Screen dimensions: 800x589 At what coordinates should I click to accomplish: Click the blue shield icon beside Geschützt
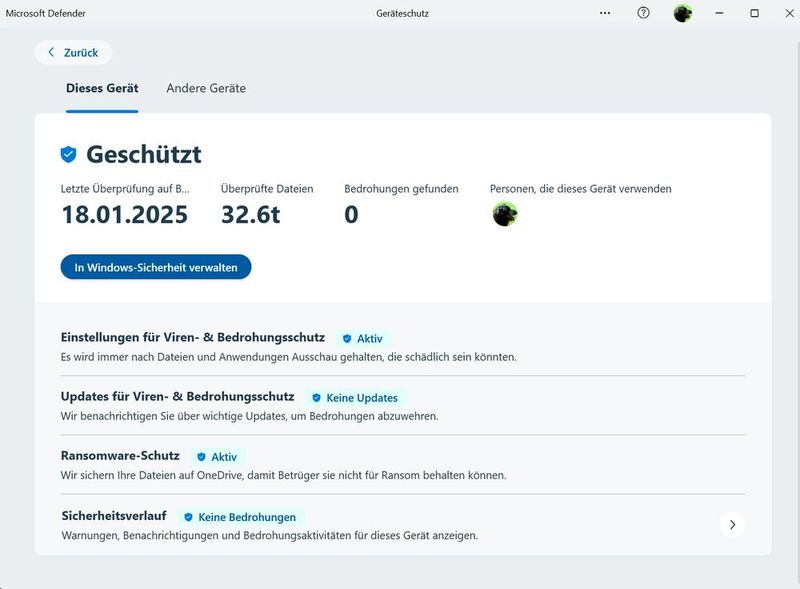[68, 154]
